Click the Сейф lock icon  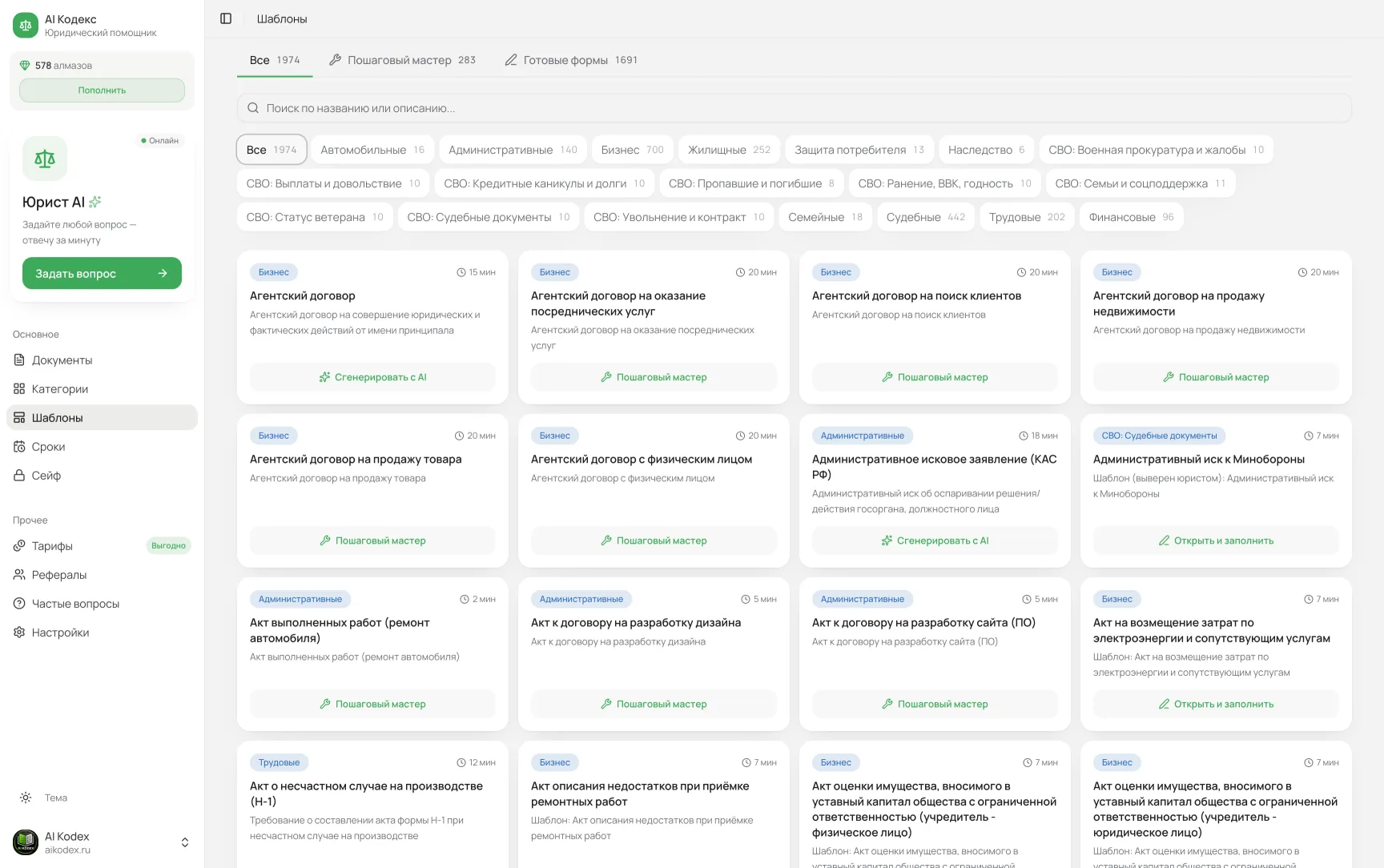pyautogui.click(x=19, y=476)
